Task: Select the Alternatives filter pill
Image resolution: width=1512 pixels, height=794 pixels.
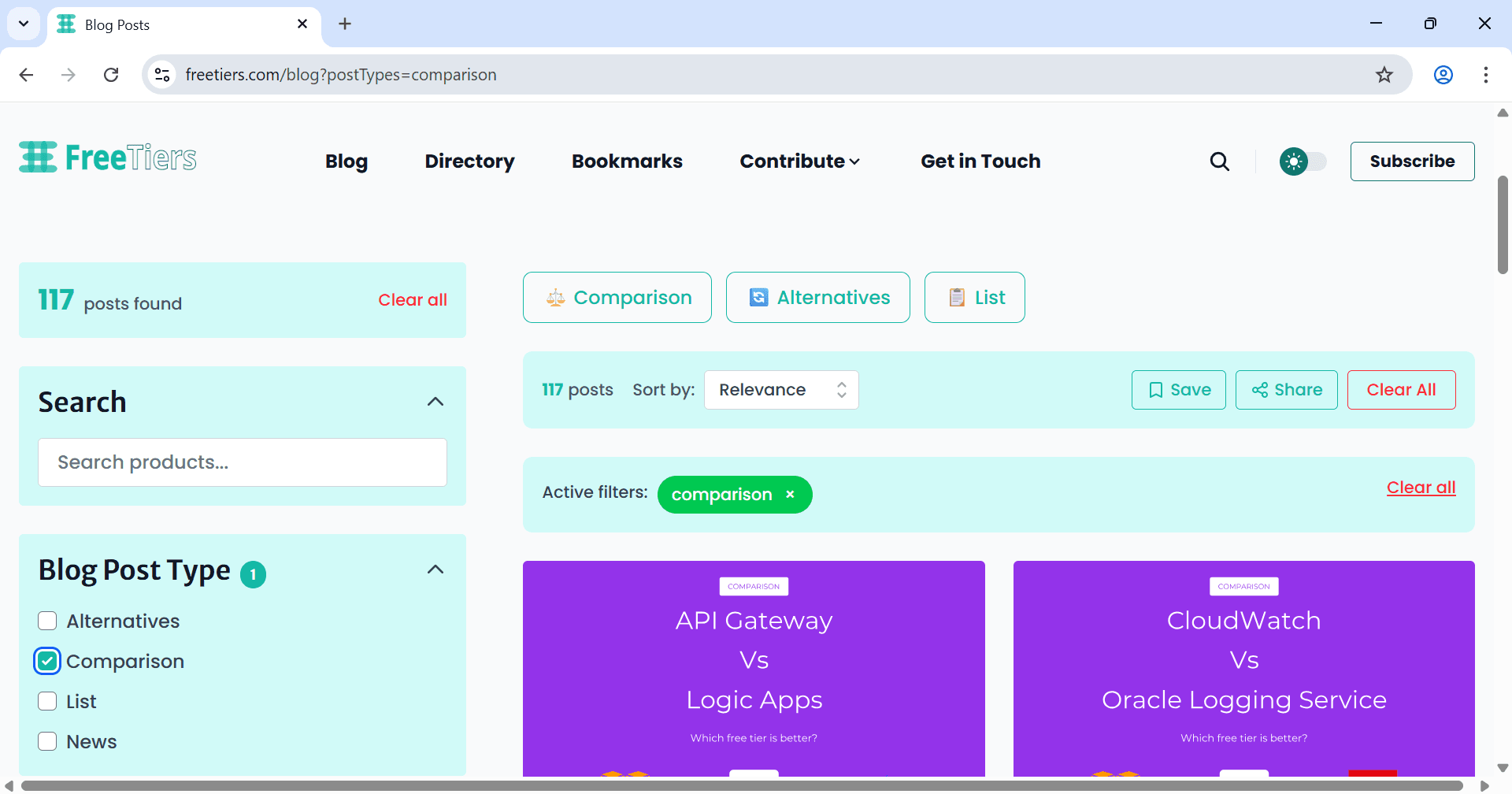Action: coord(817,298)
